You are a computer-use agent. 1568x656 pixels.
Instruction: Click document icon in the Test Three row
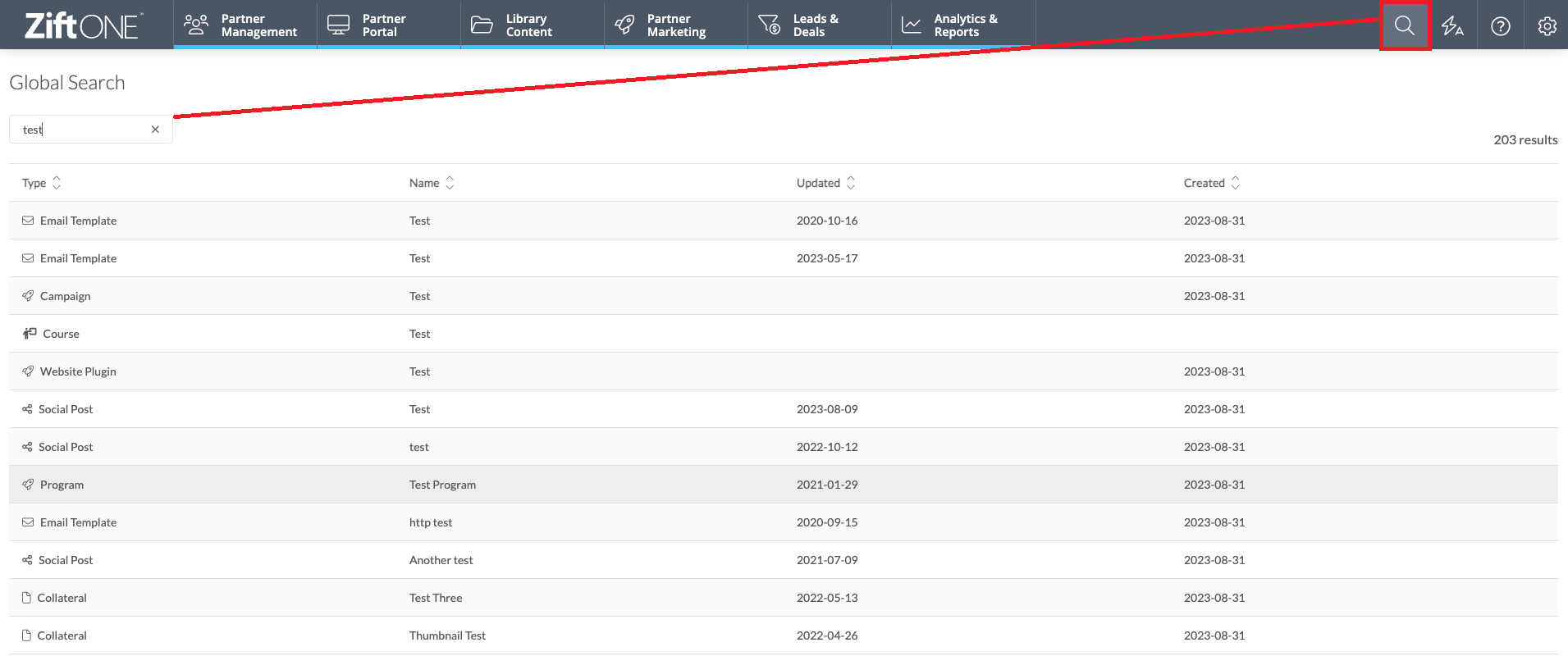26,598
